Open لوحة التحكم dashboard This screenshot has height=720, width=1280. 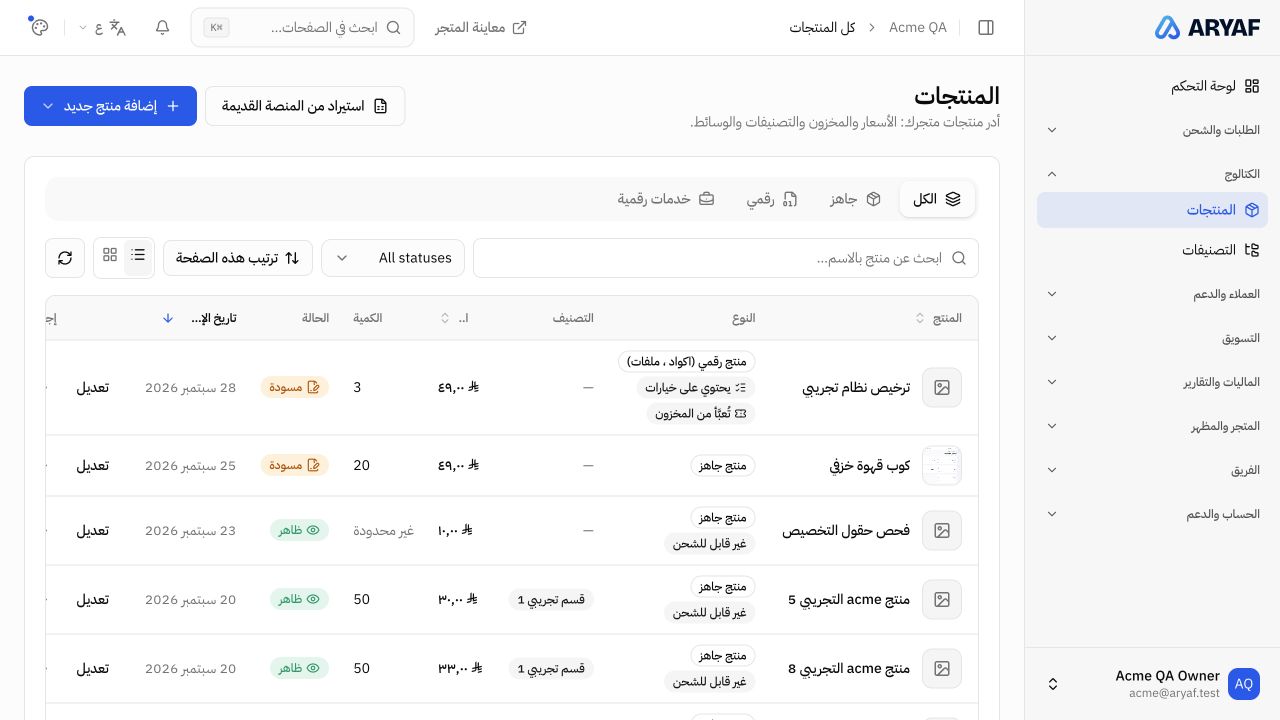(x=1152, y=86)
